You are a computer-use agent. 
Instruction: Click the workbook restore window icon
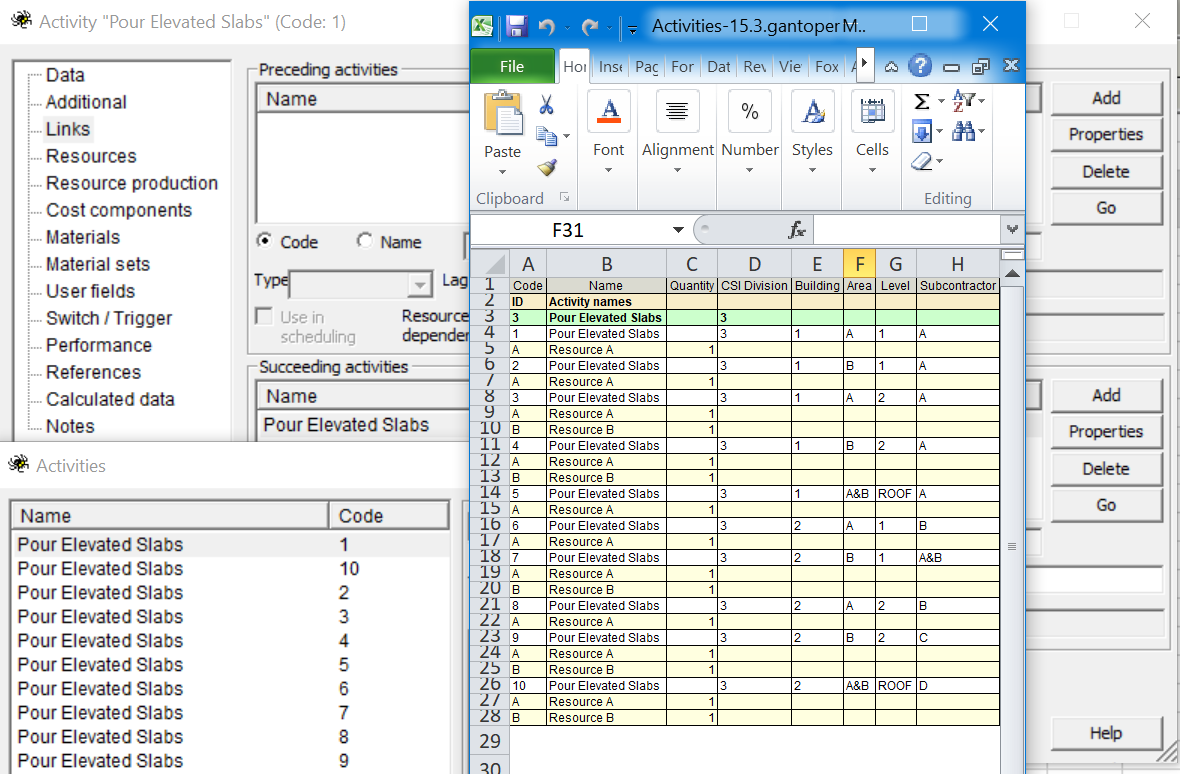(981, 67)
